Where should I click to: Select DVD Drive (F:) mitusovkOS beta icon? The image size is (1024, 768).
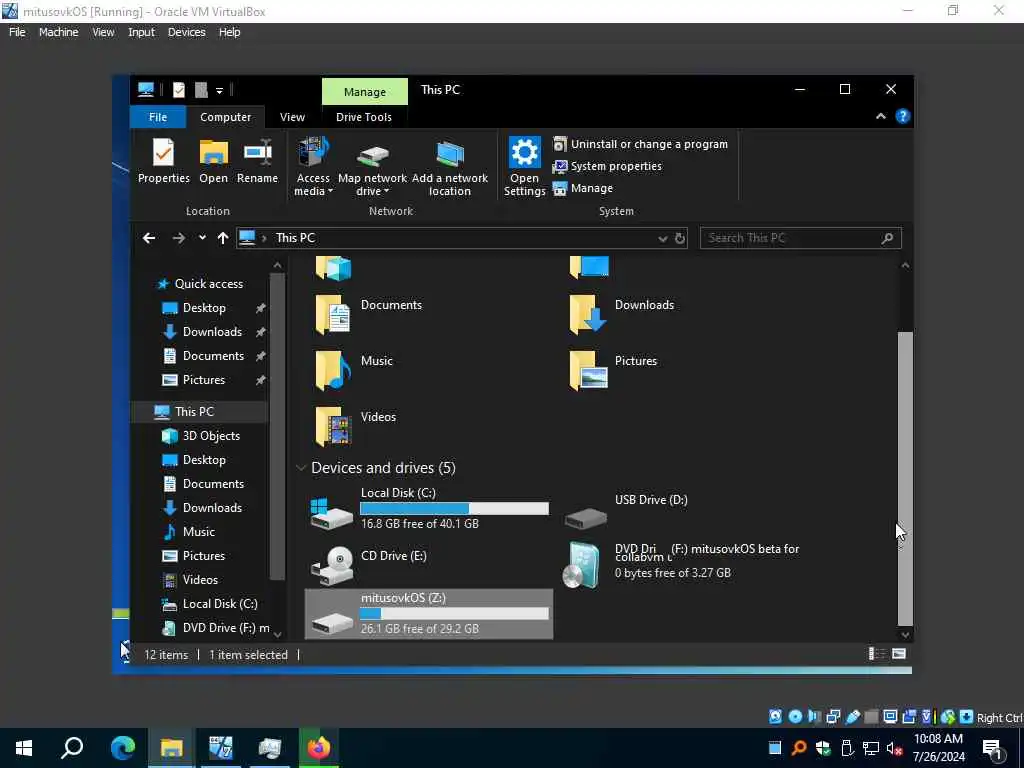[x=581, y=566]
